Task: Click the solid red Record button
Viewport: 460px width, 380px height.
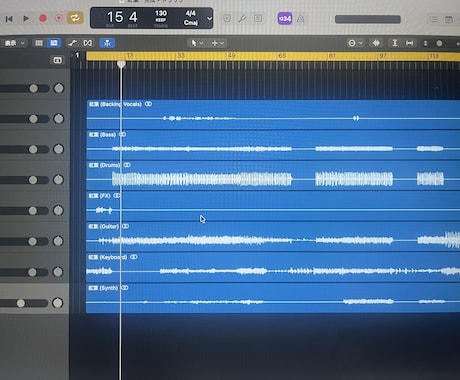Action: (x=43, y=18)
